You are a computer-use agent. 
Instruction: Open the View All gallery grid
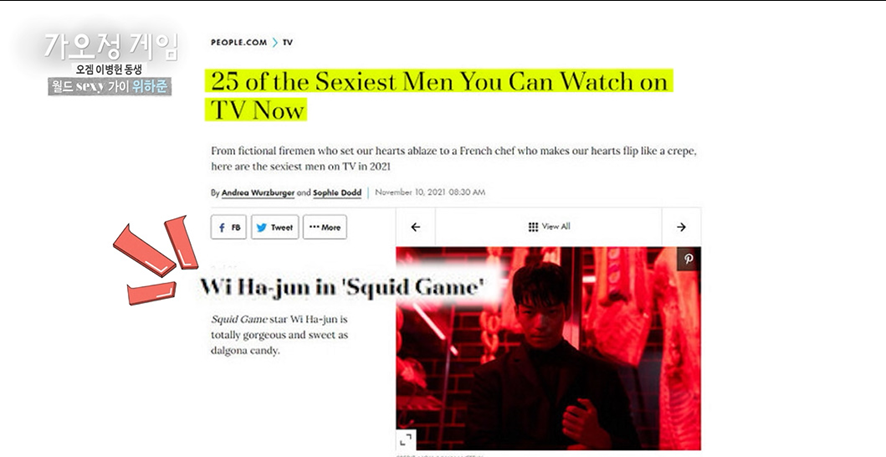pyautogui.click(x=549, y=227)
